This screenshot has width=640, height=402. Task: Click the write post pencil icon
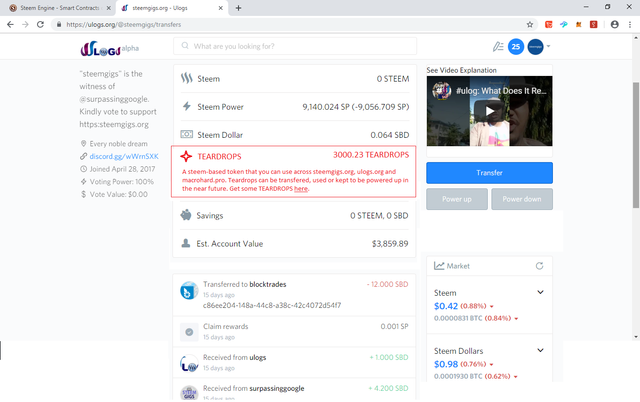tap(498, 47)
